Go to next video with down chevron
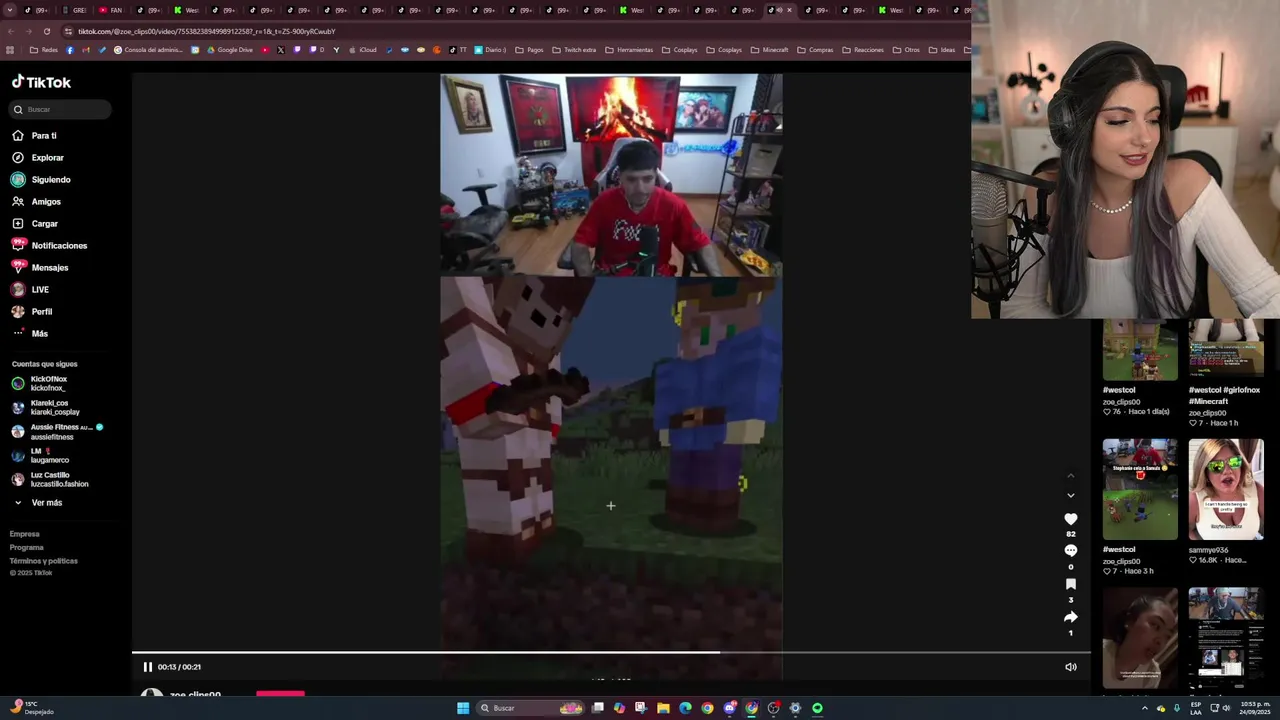The image size is (1280, 720). coord(1070,495)
